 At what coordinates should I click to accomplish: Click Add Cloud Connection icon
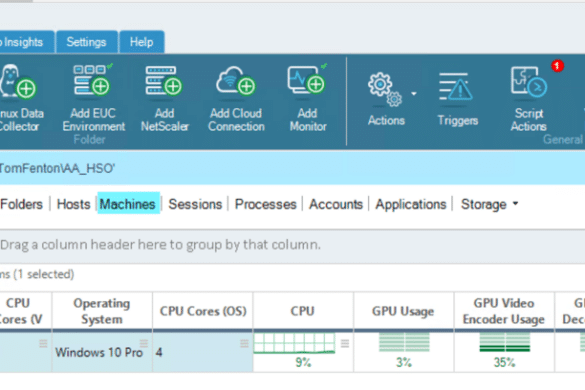pyautogui.click(x=236, y=81)
